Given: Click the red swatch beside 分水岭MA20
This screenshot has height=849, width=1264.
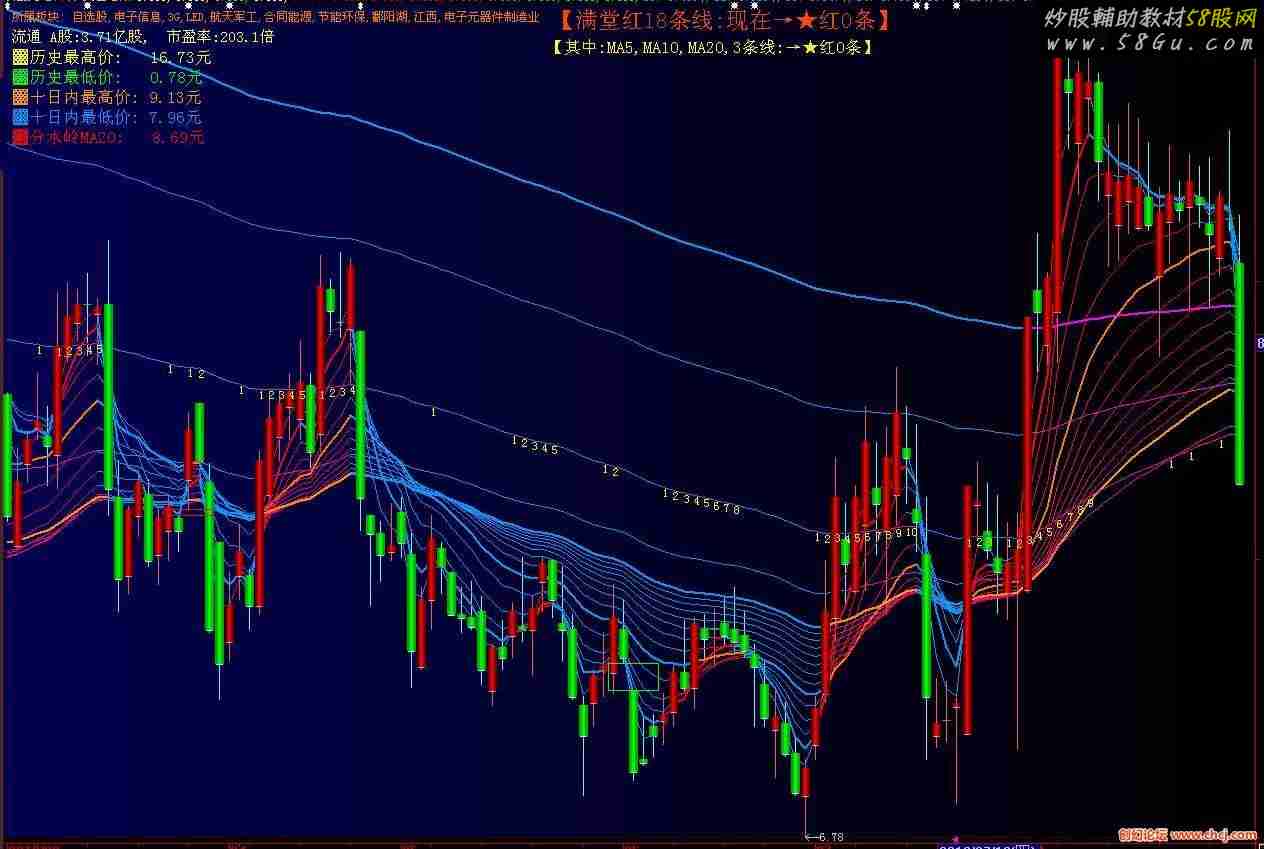Looking at the screenshot, I should [x=20, y=137].
